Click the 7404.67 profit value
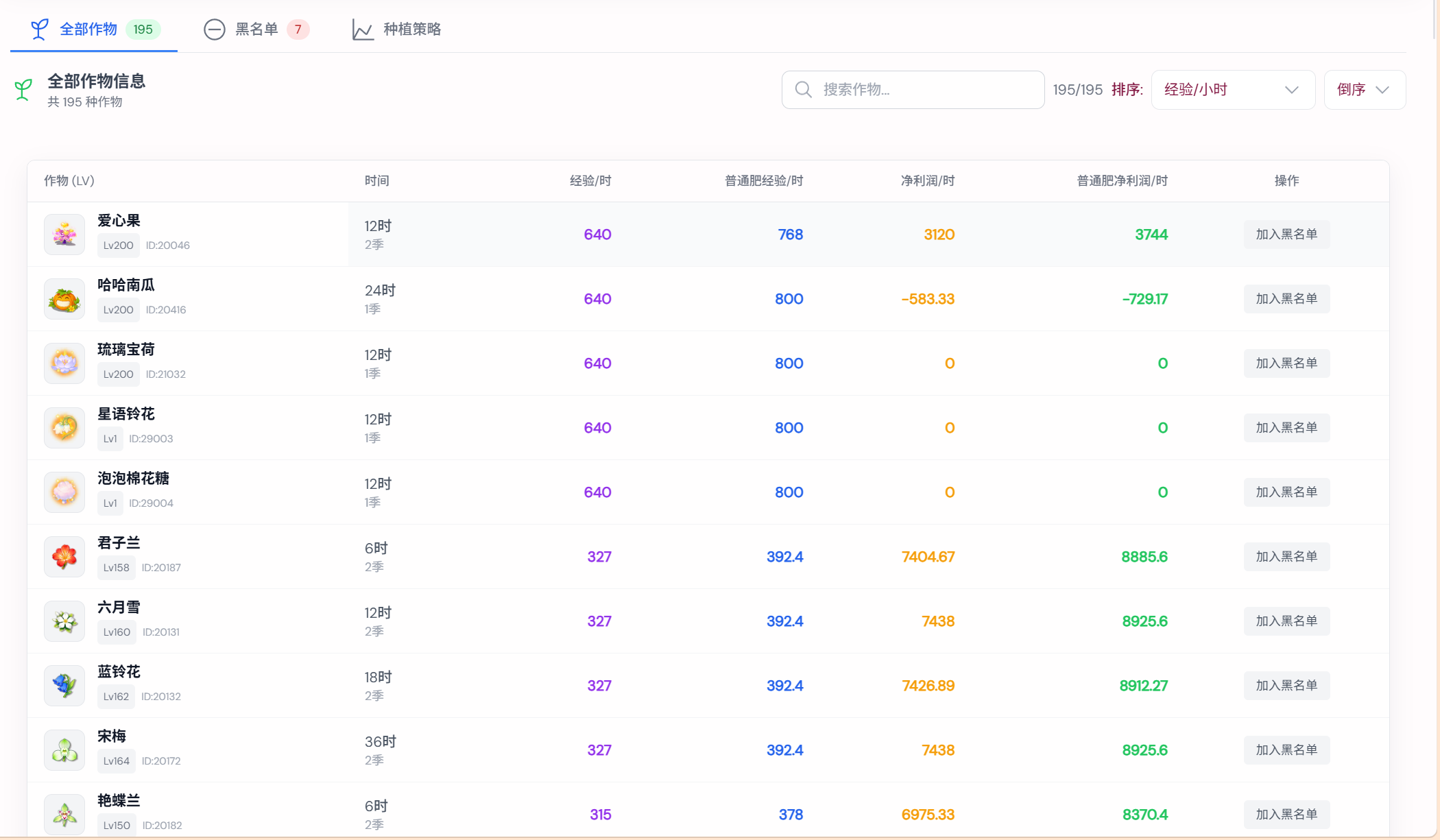The width and height of the screenshot is (1440, 840). point(928,557)
